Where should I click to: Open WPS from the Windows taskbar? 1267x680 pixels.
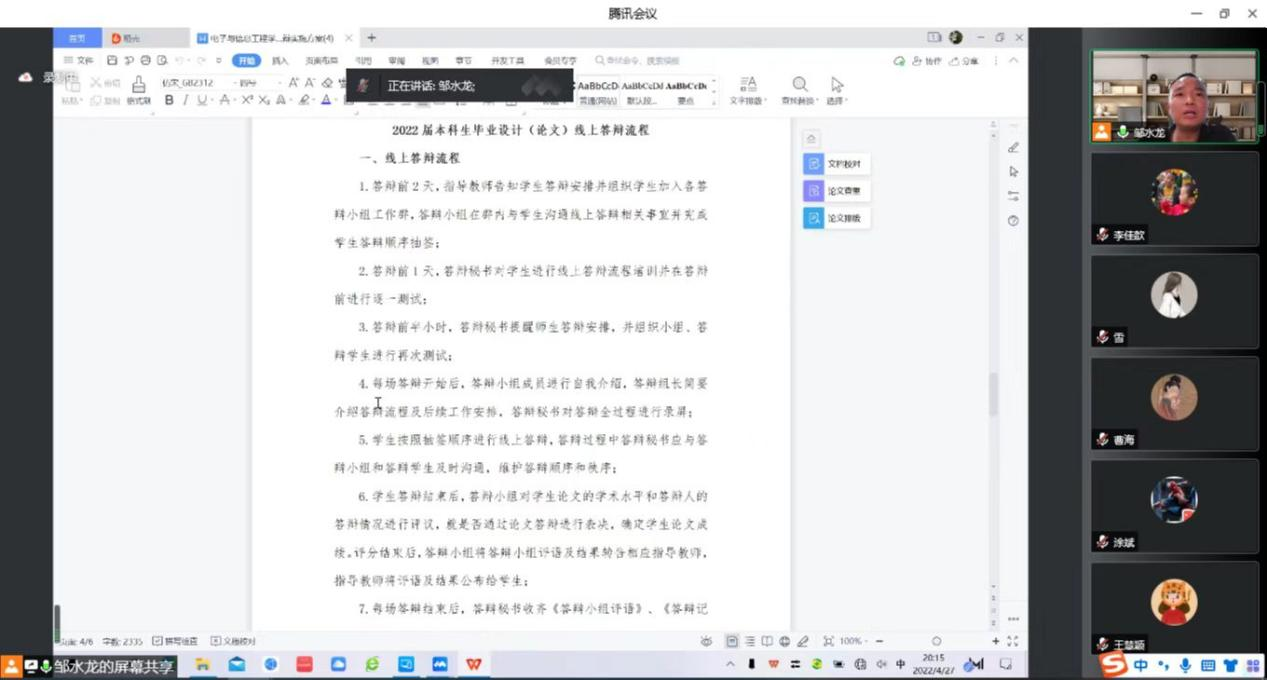point(473,664)
